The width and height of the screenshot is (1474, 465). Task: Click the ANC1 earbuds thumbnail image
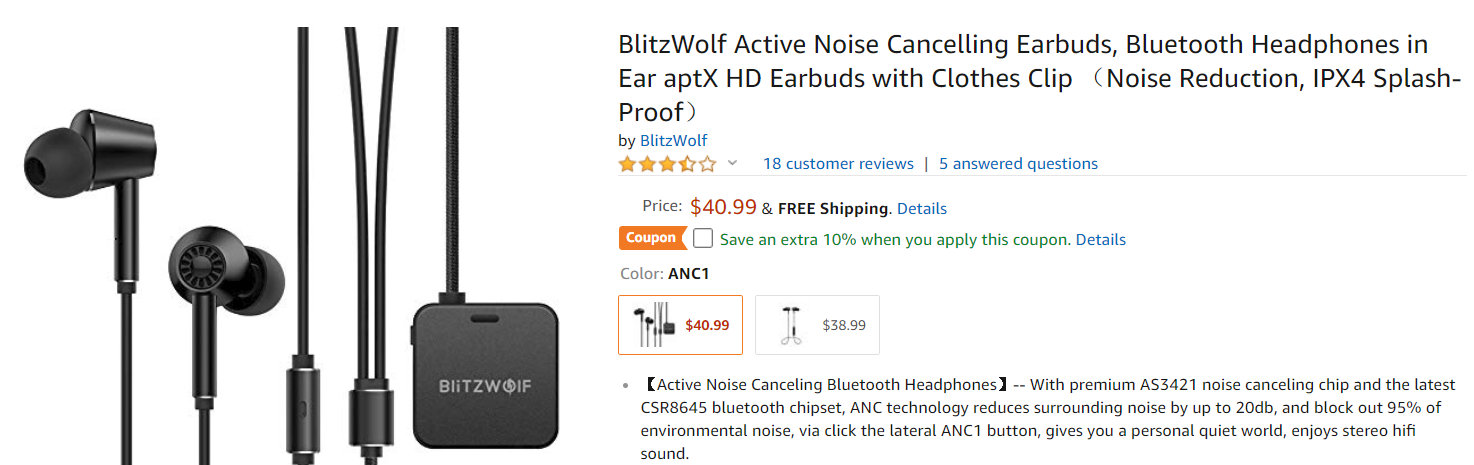coord(651,325)
